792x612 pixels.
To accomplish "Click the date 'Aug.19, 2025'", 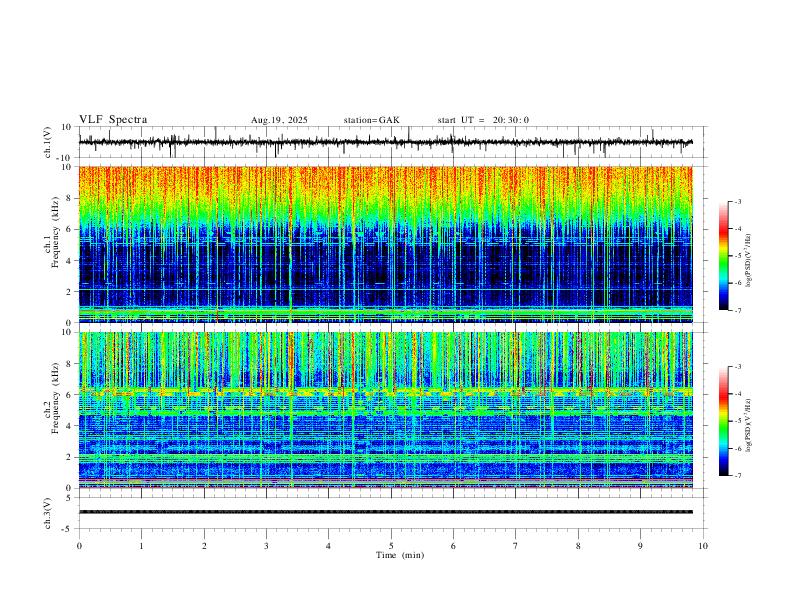I will pos(279,120).
